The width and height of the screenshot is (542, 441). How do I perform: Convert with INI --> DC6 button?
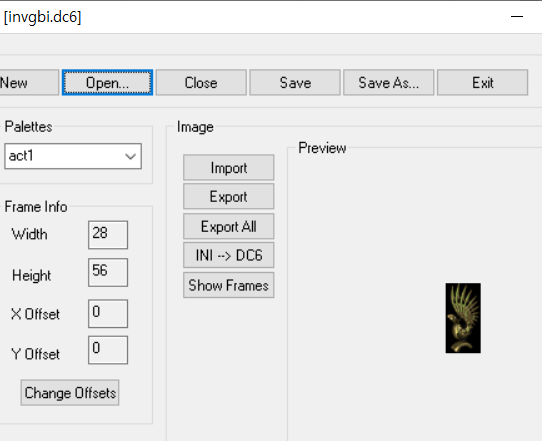(228, 255)
